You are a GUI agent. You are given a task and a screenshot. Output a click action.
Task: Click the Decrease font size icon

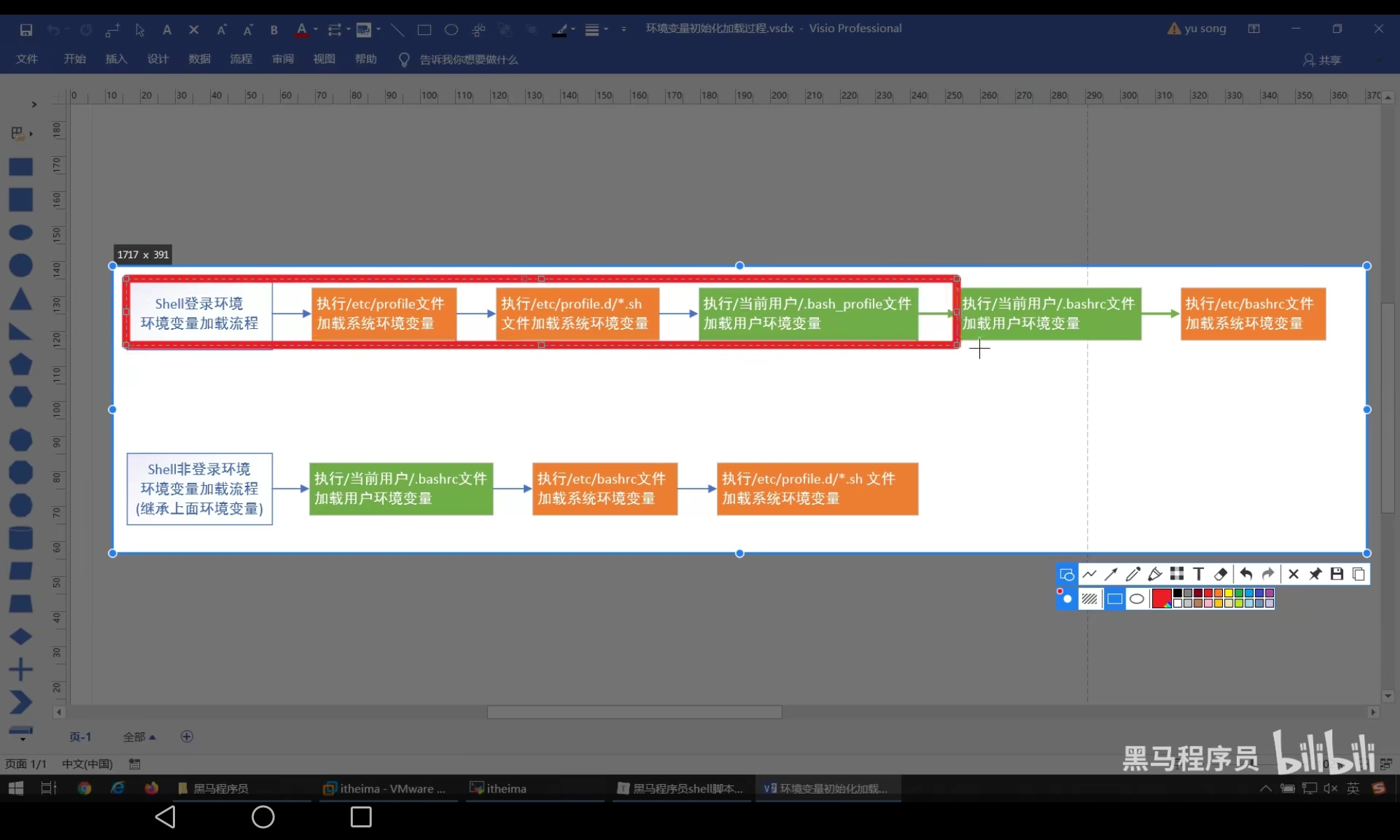click(248, 29)
